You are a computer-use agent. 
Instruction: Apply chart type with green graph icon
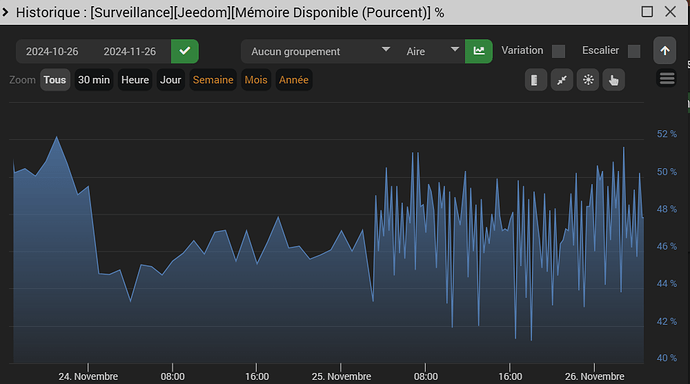coord(479,51)
